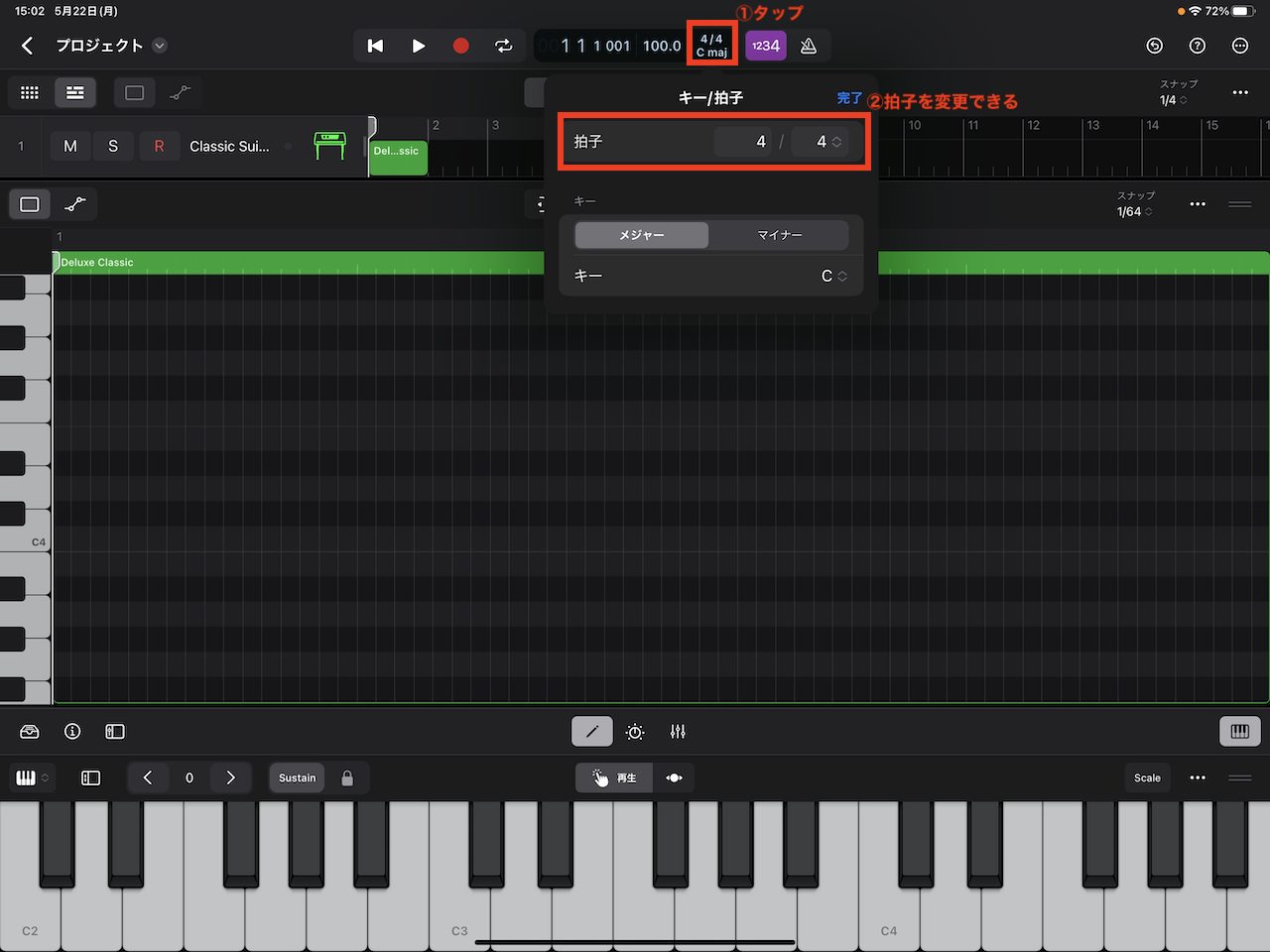Toggle the sustain lock icon
Image resolution: width=1270 pixels, height=952 pixels.
[x=347, y=778]
